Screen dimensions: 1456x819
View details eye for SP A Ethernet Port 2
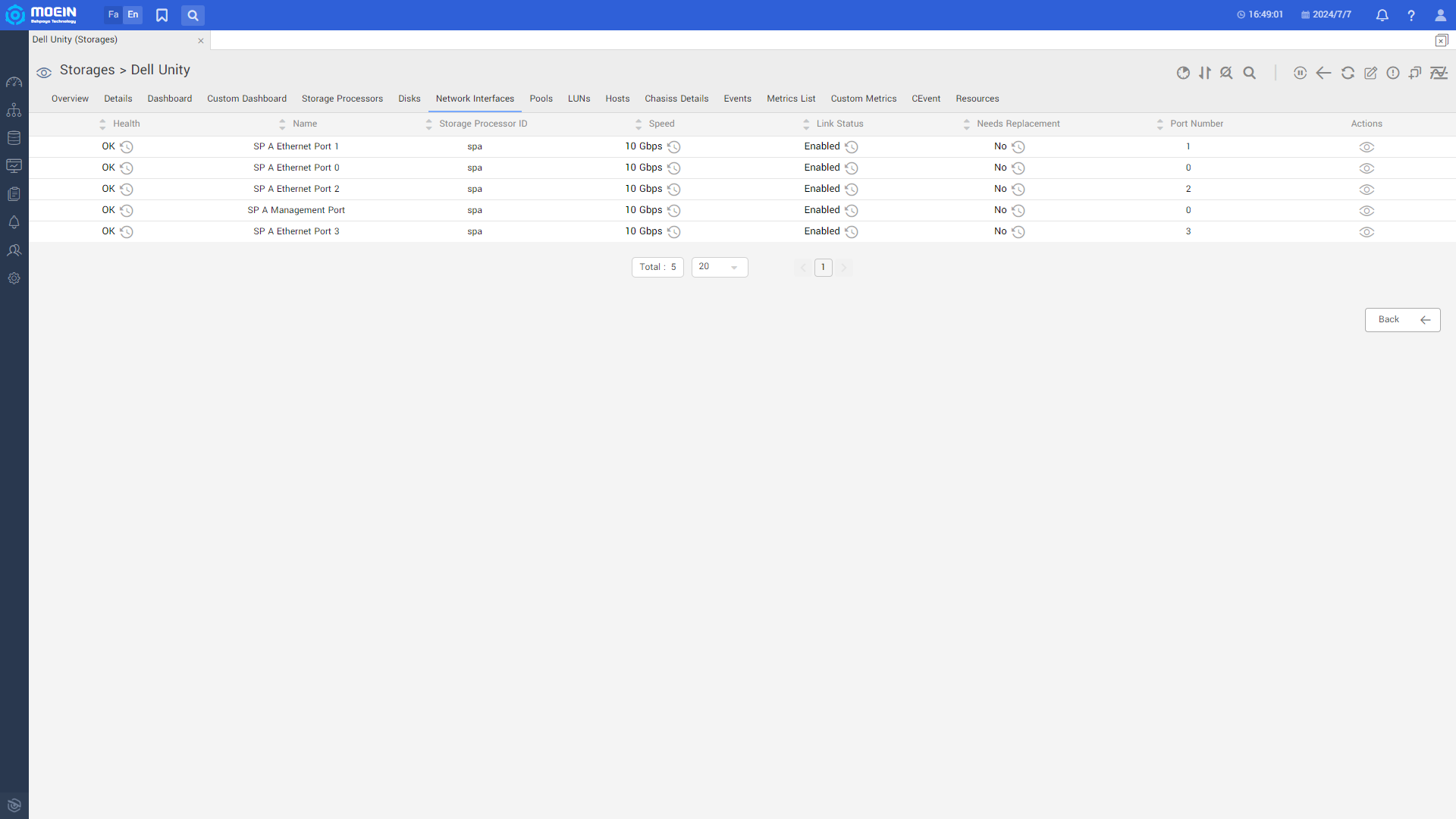[x=1367, y=190]
